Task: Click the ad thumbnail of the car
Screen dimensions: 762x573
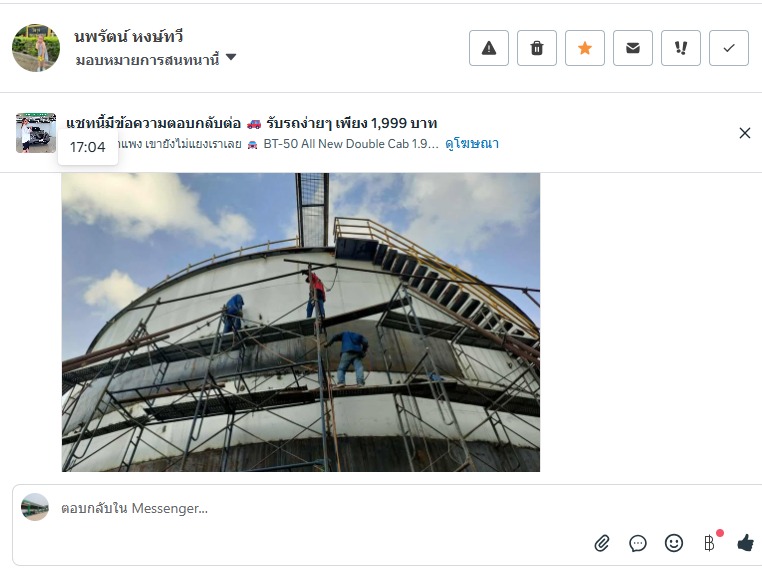Action: [36, 133]
